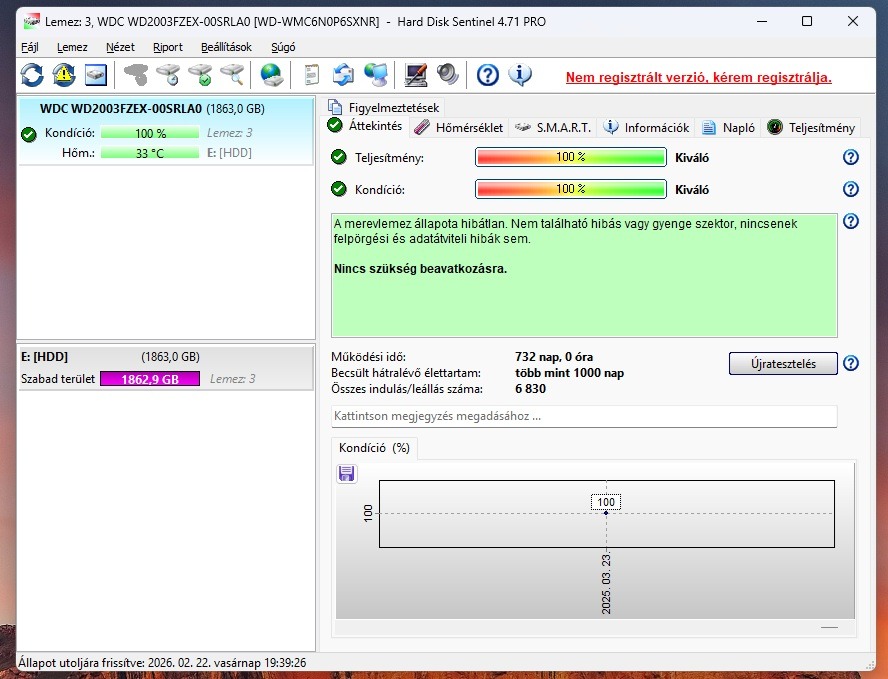
Task: Click the Teljesítmény 100 % gradient bar
Action: click(x=571, y=157)
